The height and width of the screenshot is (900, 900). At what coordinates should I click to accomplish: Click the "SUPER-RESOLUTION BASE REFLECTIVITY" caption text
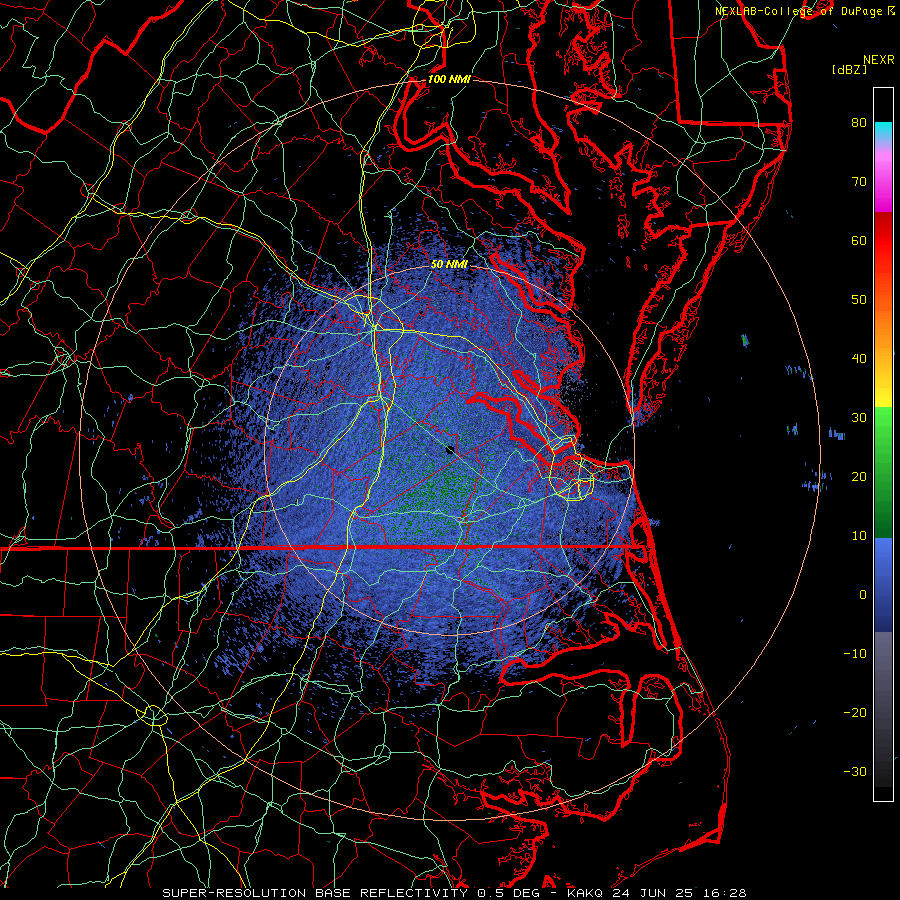pos(316,893)
